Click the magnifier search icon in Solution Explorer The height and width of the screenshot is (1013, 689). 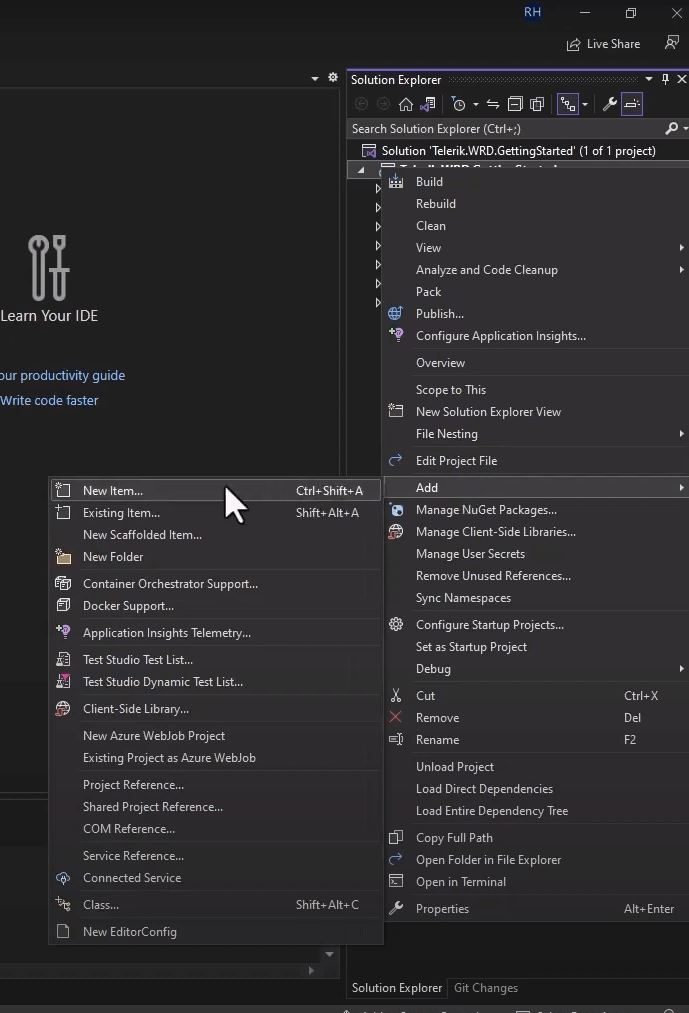click(x=672, y=129)
